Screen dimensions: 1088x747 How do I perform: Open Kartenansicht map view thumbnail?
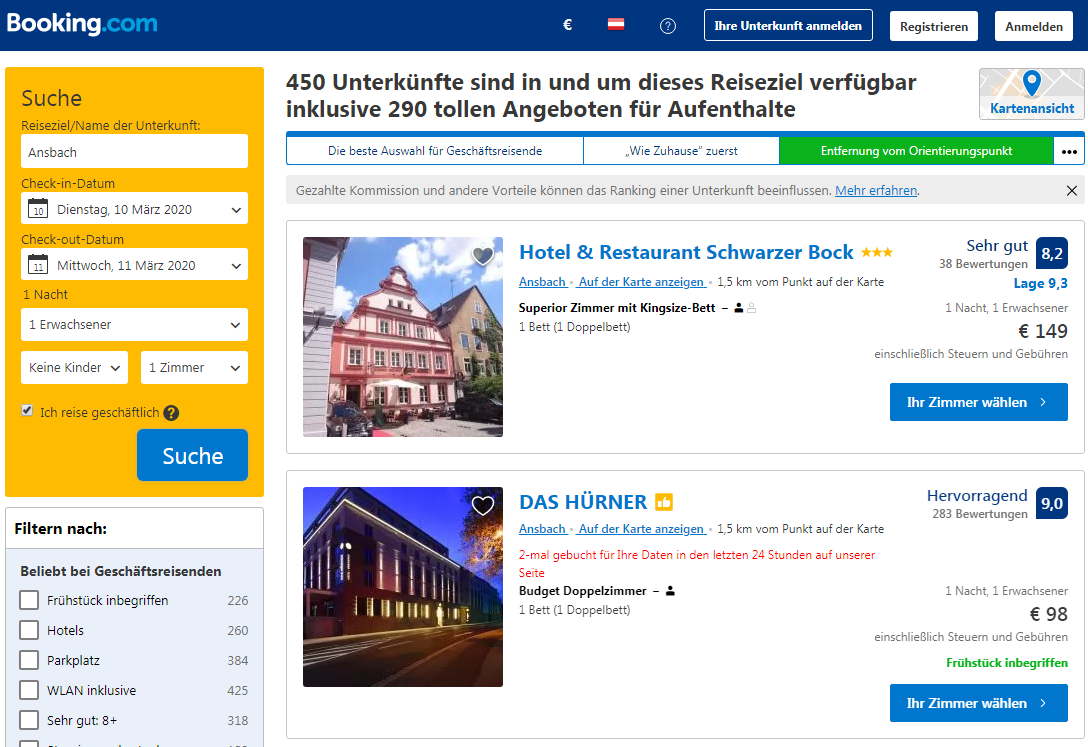point(1032,94)
